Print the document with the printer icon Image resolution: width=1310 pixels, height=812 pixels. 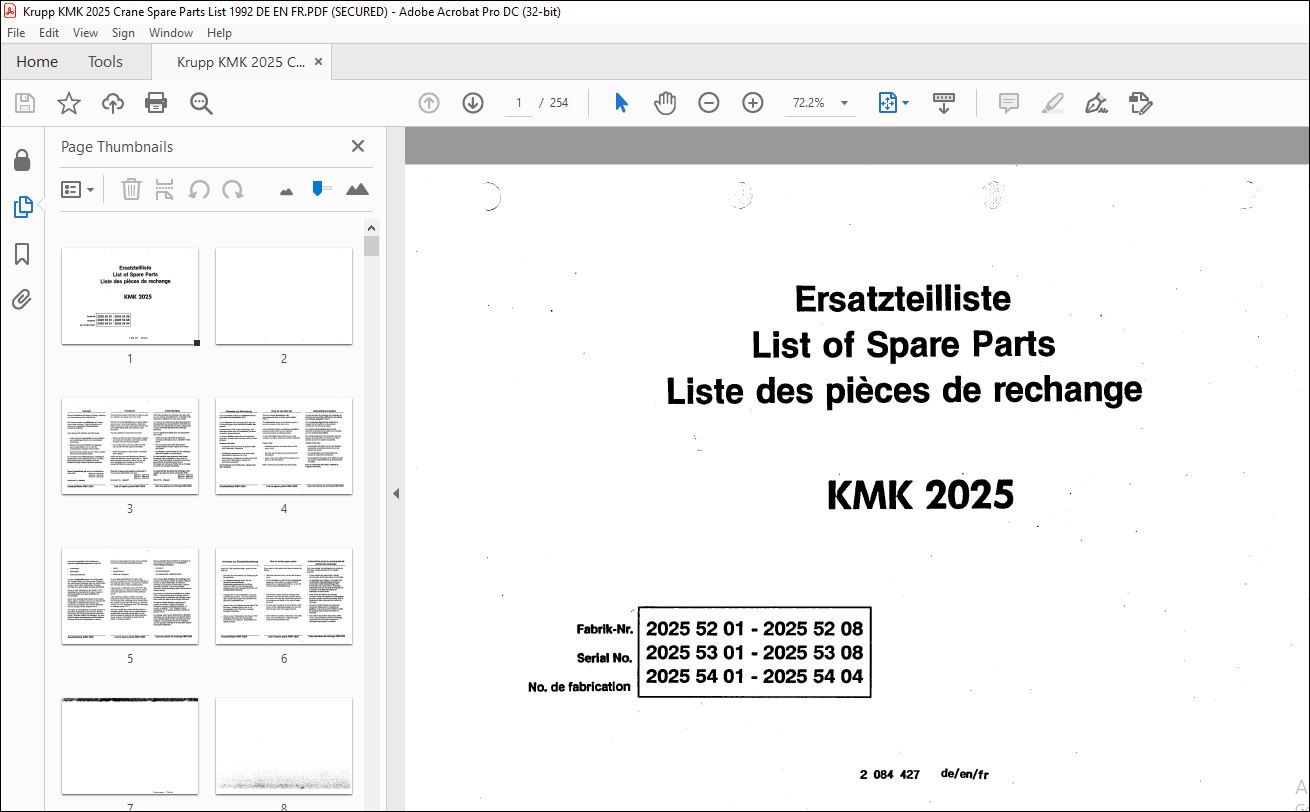[x=156, y=103]
